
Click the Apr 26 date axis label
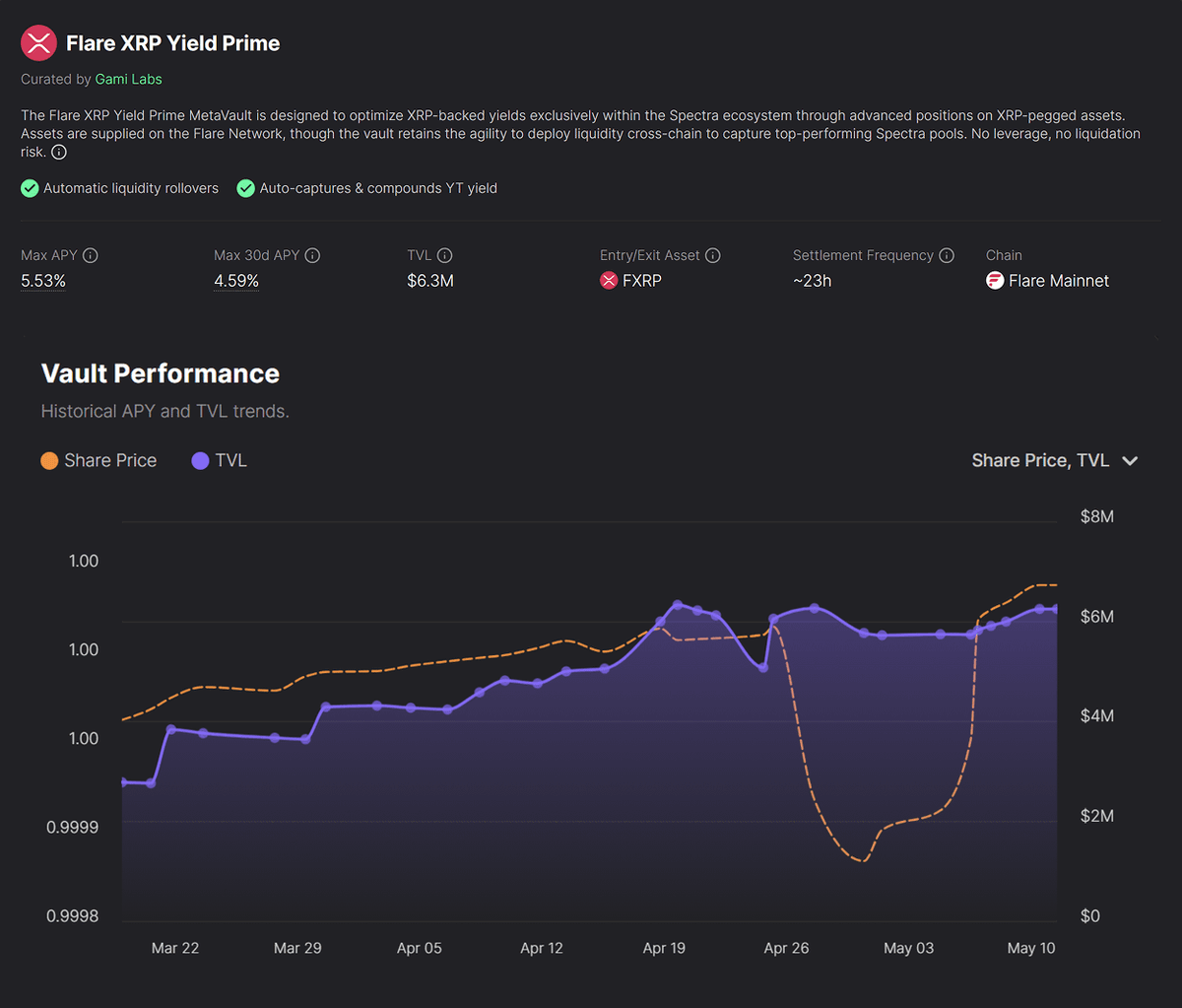(786, 948)
